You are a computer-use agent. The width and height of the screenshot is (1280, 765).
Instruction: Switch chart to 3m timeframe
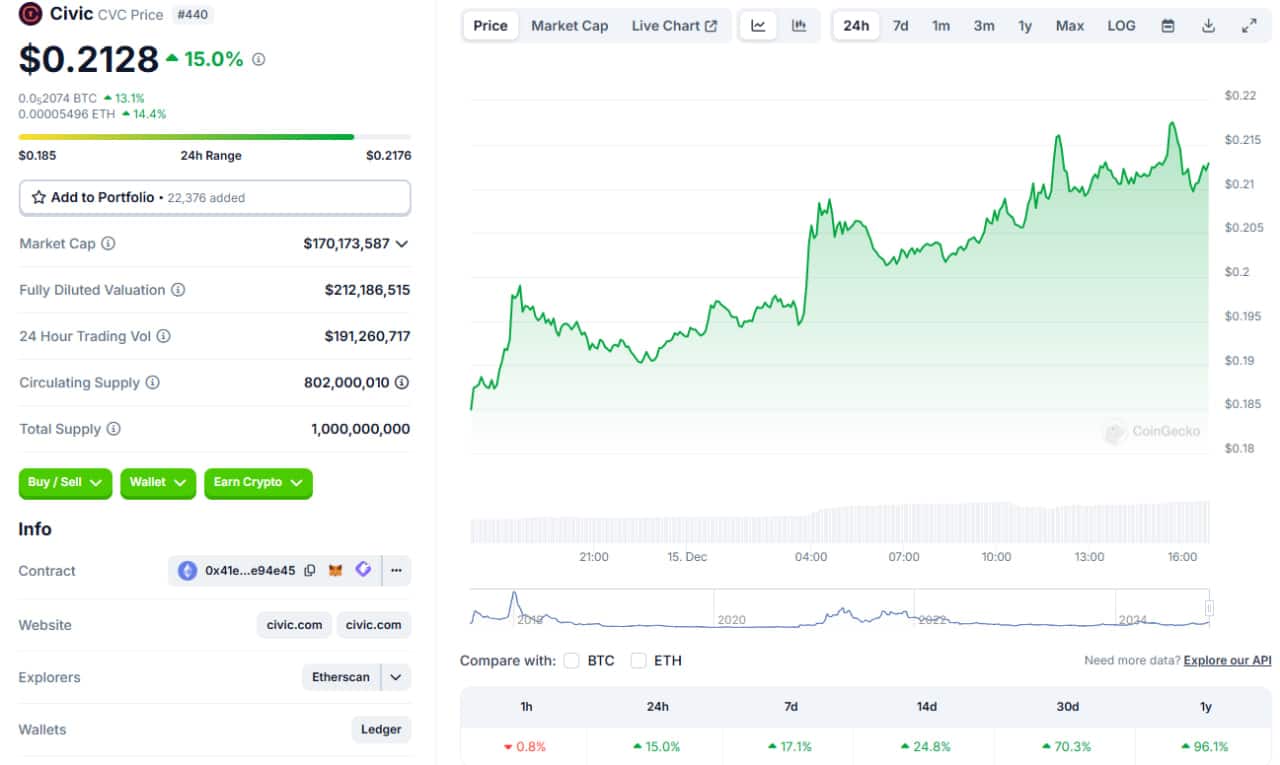(x=984, y=26)
